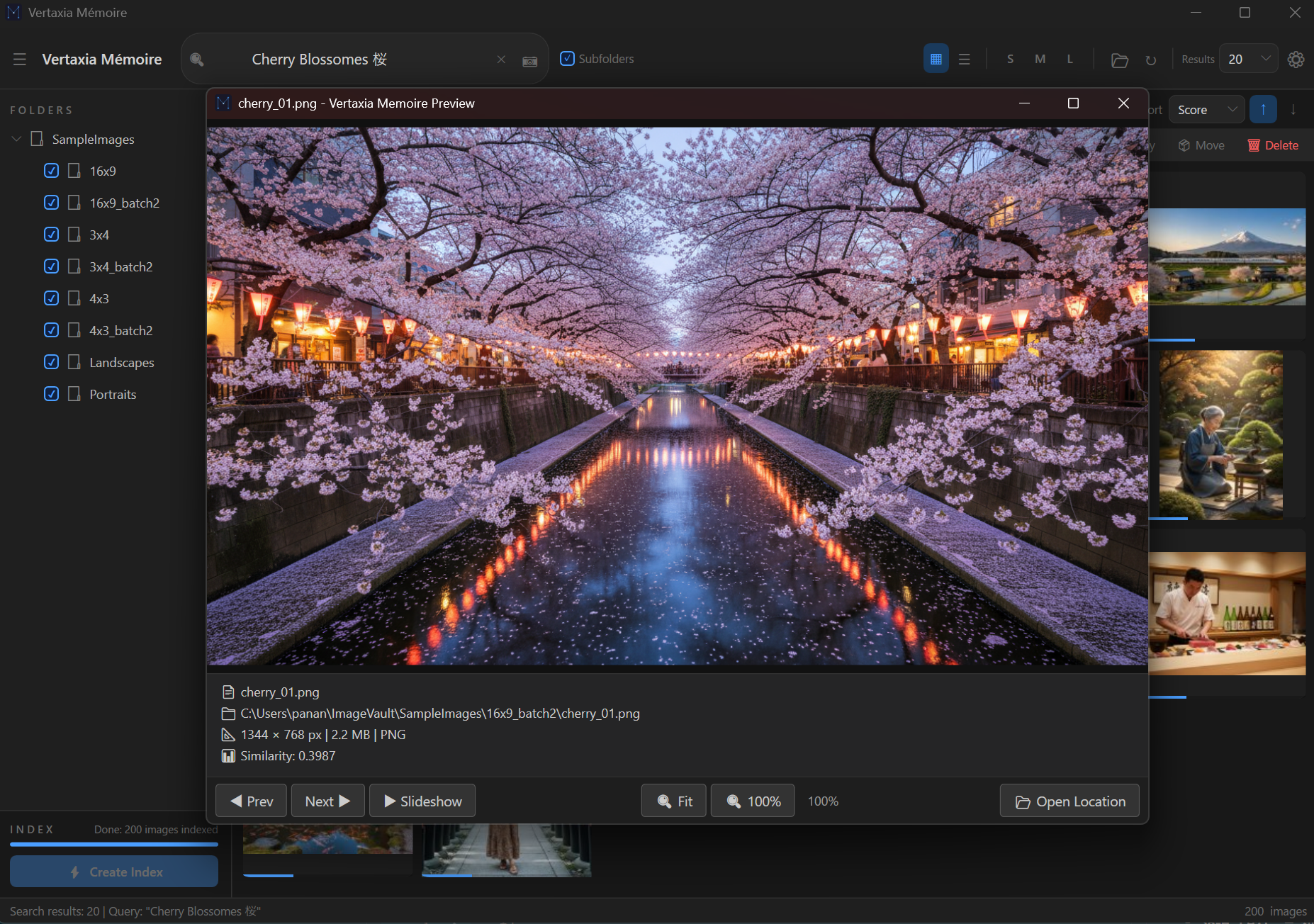Image resolution: width=1314 pixels, height=924 pixels.
Task: Clear the search query text
Action: 501,60
